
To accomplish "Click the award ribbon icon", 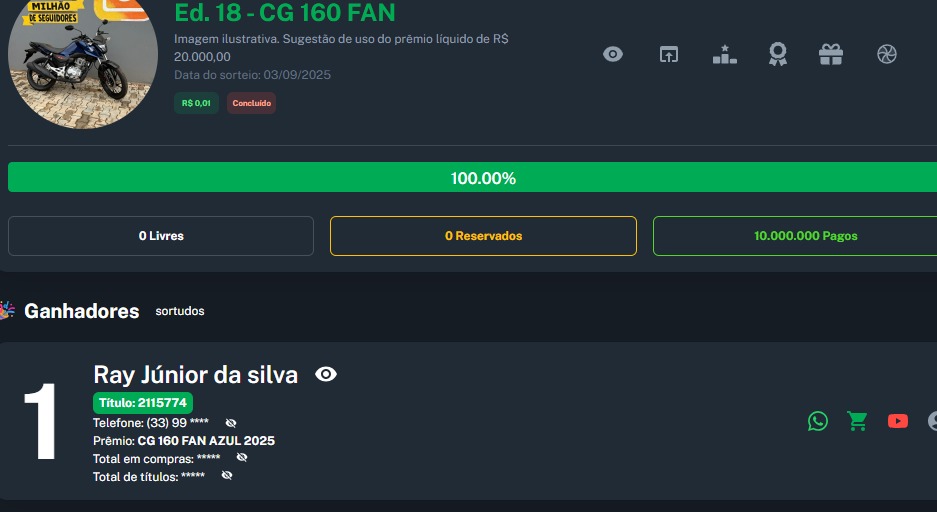I will tap(777, 54).
